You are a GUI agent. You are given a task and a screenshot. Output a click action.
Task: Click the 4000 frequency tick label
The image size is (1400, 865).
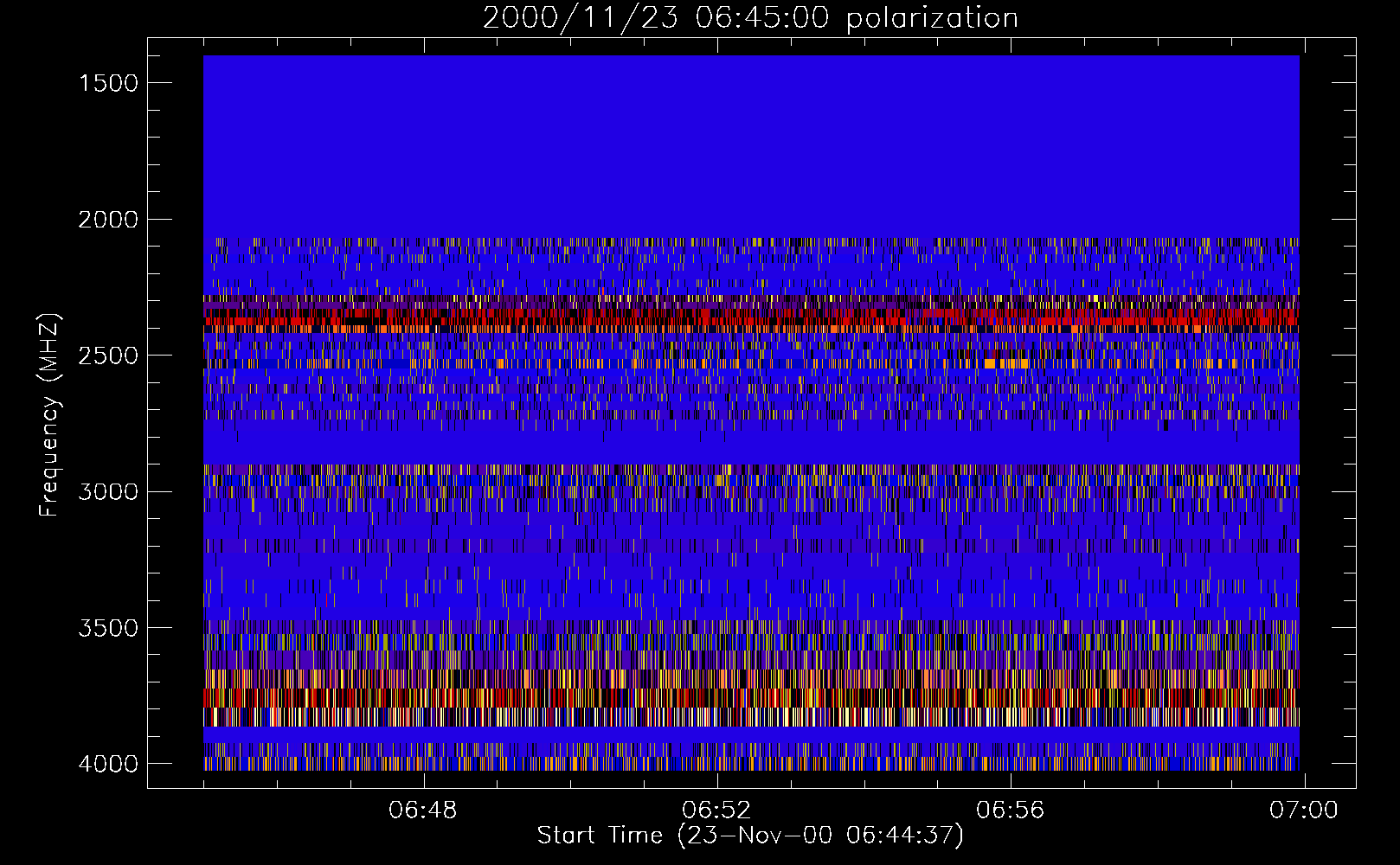[108, 764]
